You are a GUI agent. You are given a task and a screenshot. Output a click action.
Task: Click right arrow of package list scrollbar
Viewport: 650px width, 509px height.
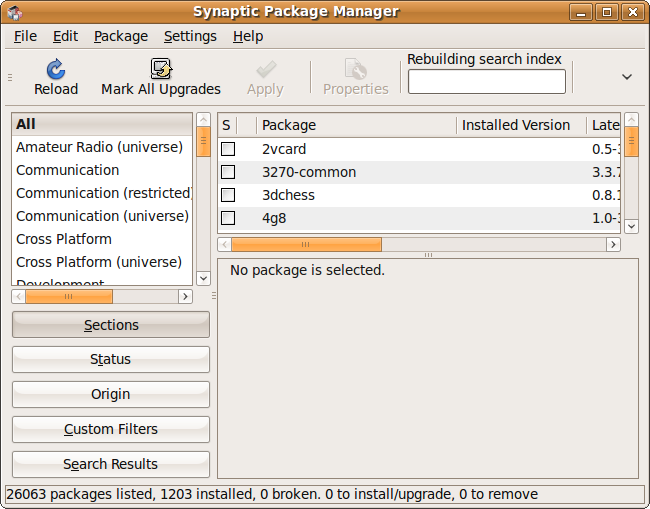coord(613,244)
